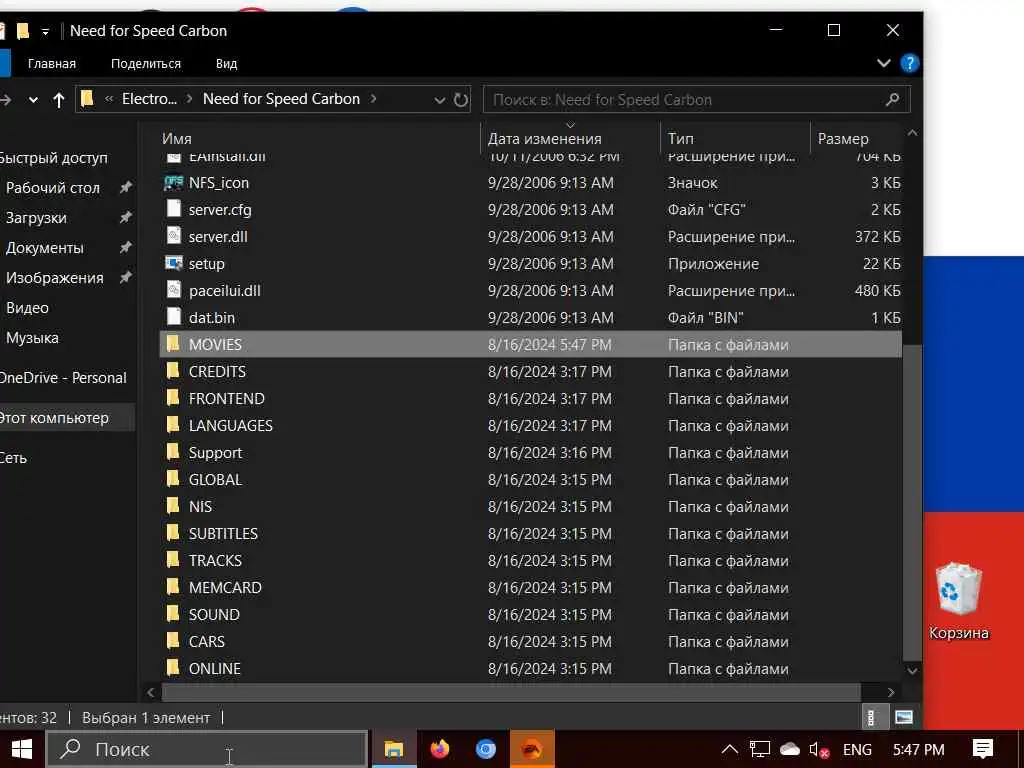Screen dimensions: 1024x768
Task: Select Изображения in navigation pane
Action: coord(54,278)
